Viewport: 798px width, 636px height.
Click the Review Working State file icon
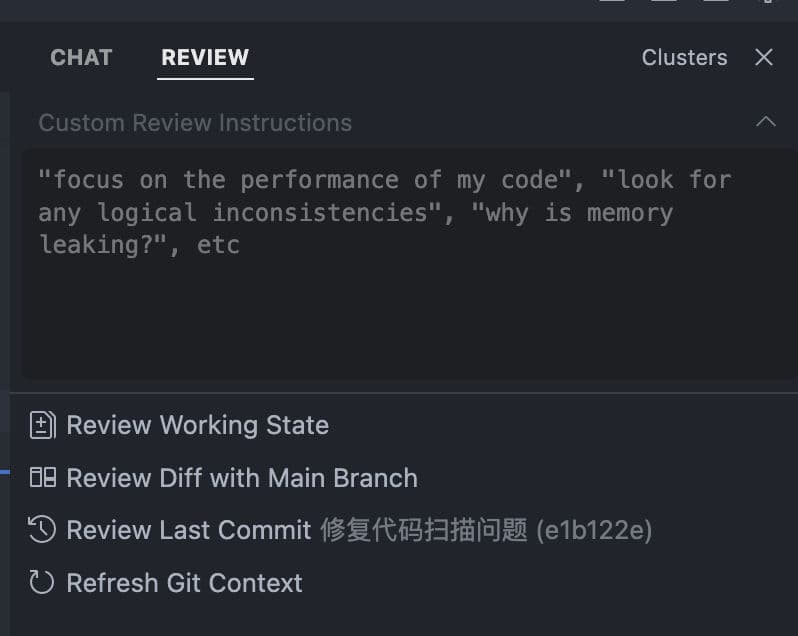[x=42, y=425]
